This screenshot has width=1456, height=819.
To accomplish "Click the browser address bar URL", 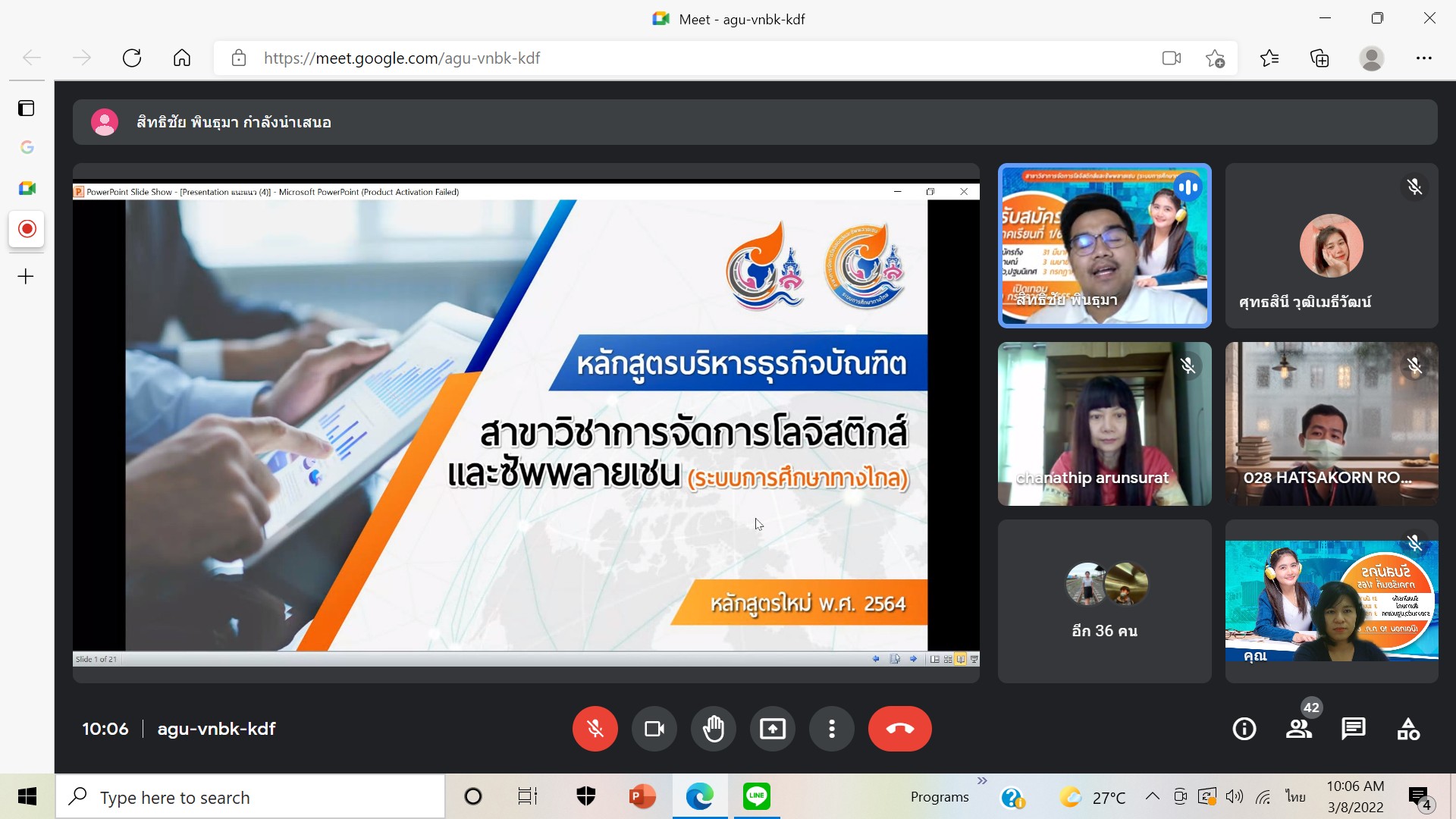I will coord(402,58).
